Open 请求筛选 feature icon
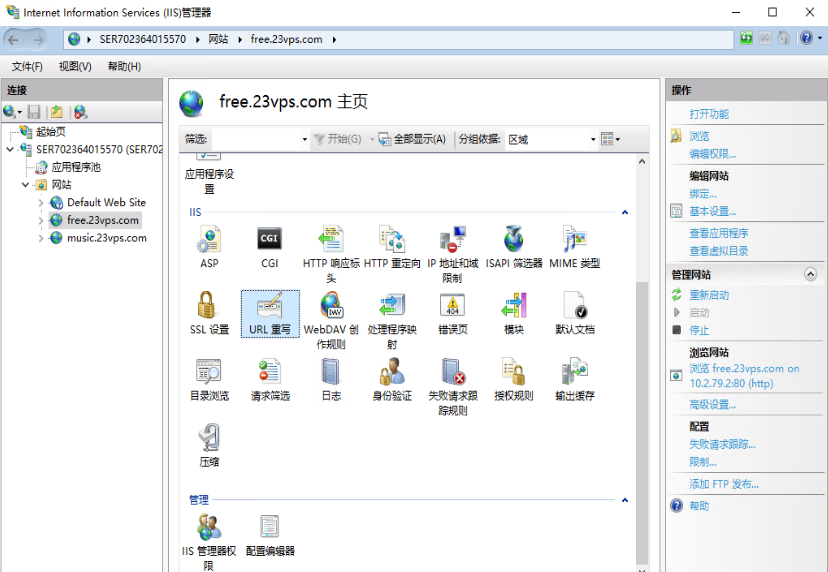Image resolution: width=828 pixels, height=572 pixels. [x=270, y=380]
